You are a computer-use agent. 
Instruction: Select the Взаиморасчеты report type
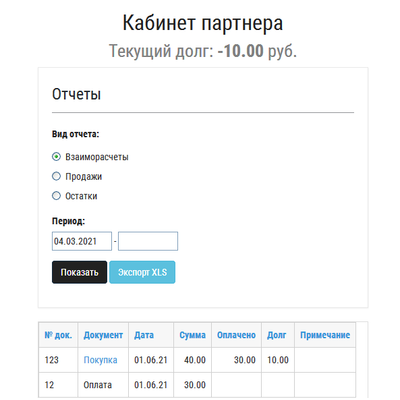(x=56, y=157)
